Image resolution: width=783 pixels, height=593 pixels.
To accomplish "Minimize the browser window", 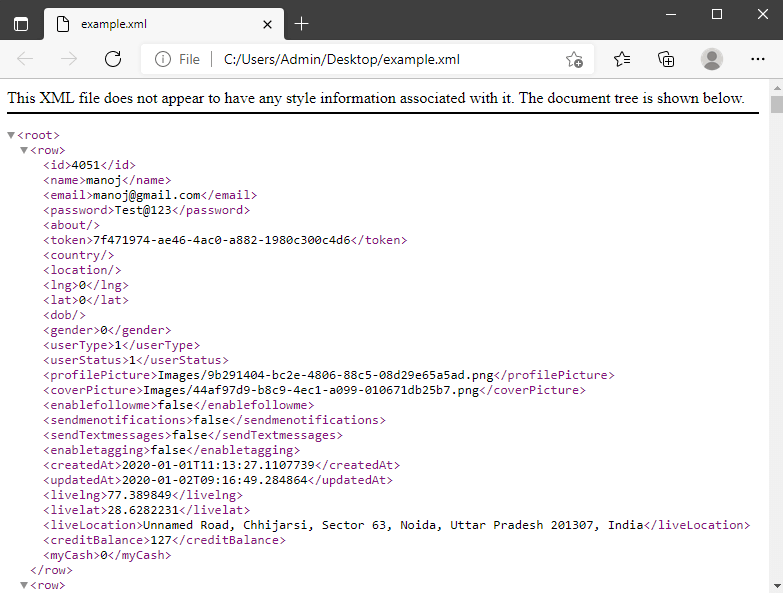I will [671, 14].
